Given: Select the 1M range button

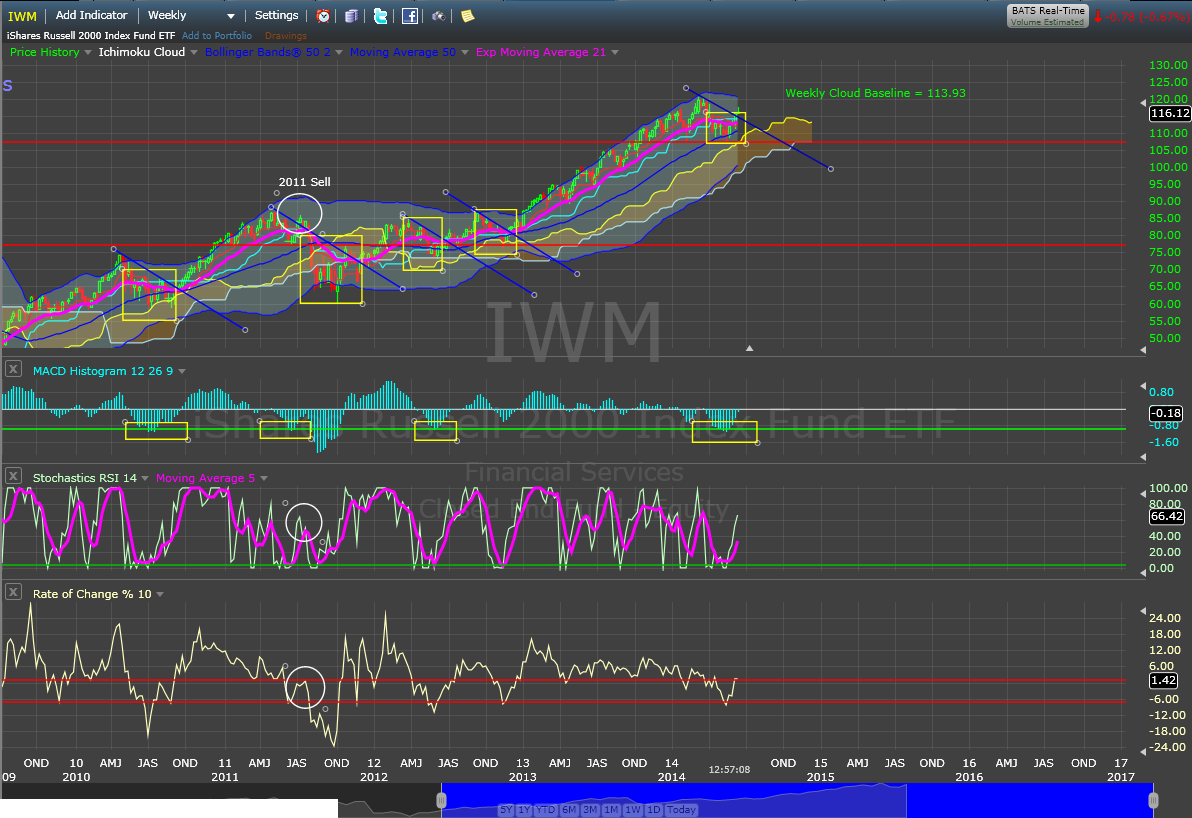Looking at the screenshot, I should pos(611,810).
